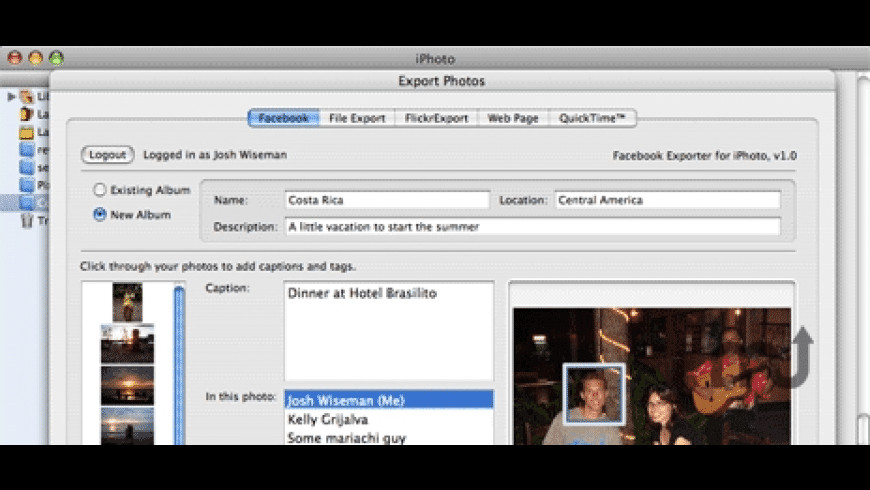Select the dinner photo thumbnail at the top of the strip
This screenshot has height=490, width=870.
coord(127,302)
